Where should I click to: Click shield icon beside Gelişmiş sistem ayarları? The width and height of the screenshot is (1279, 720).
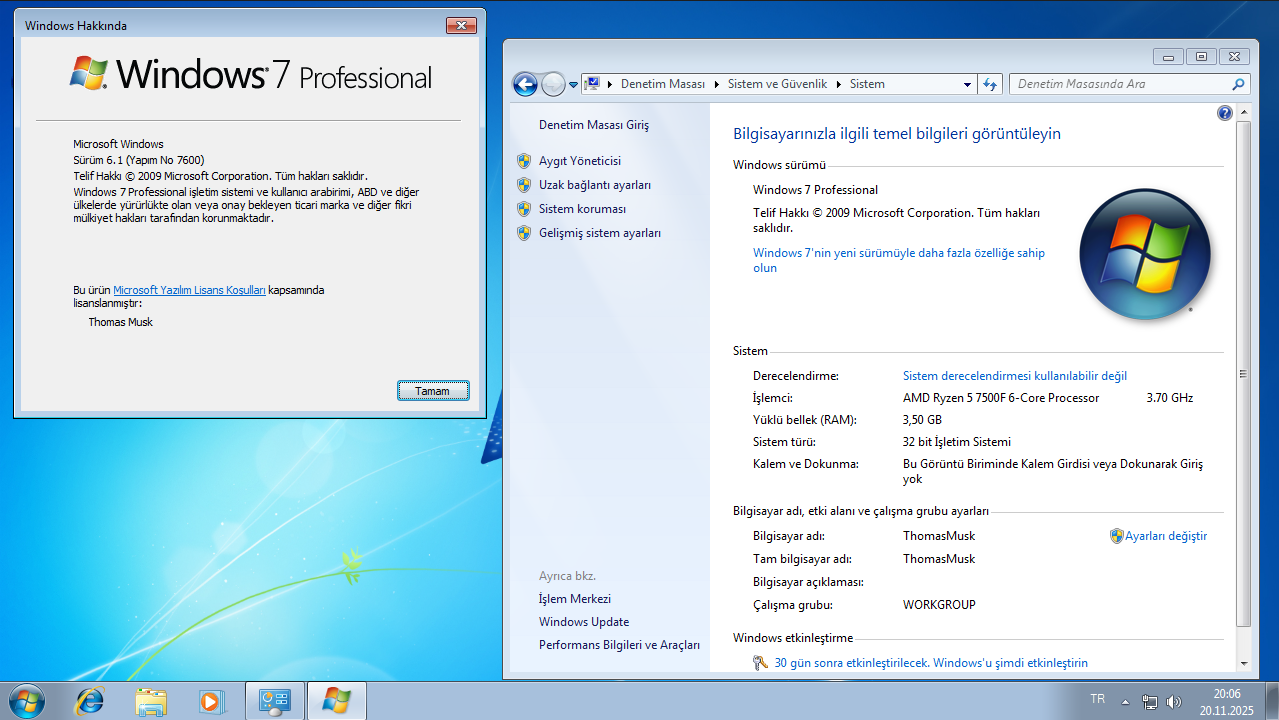(x=523, y=233)
